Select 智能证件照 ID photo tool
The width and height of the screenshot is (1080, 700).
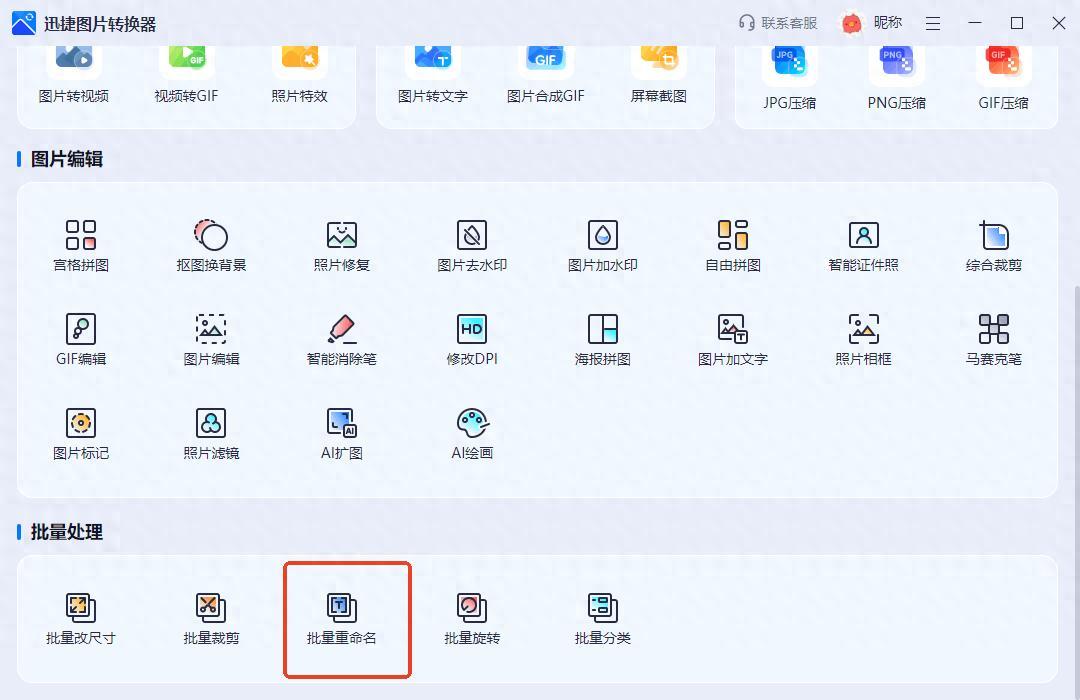tap(863, 245)
